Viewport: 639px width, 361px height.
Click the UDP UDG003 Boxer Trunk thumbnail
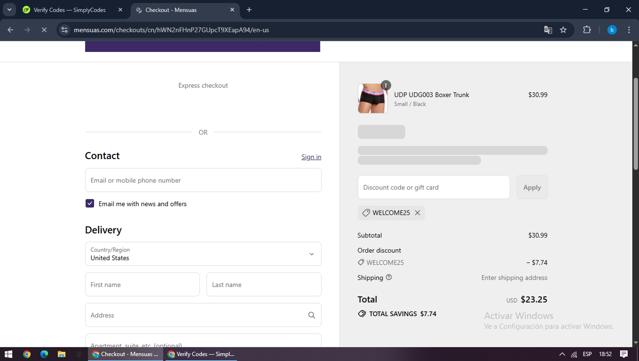(x=372, y=98)
